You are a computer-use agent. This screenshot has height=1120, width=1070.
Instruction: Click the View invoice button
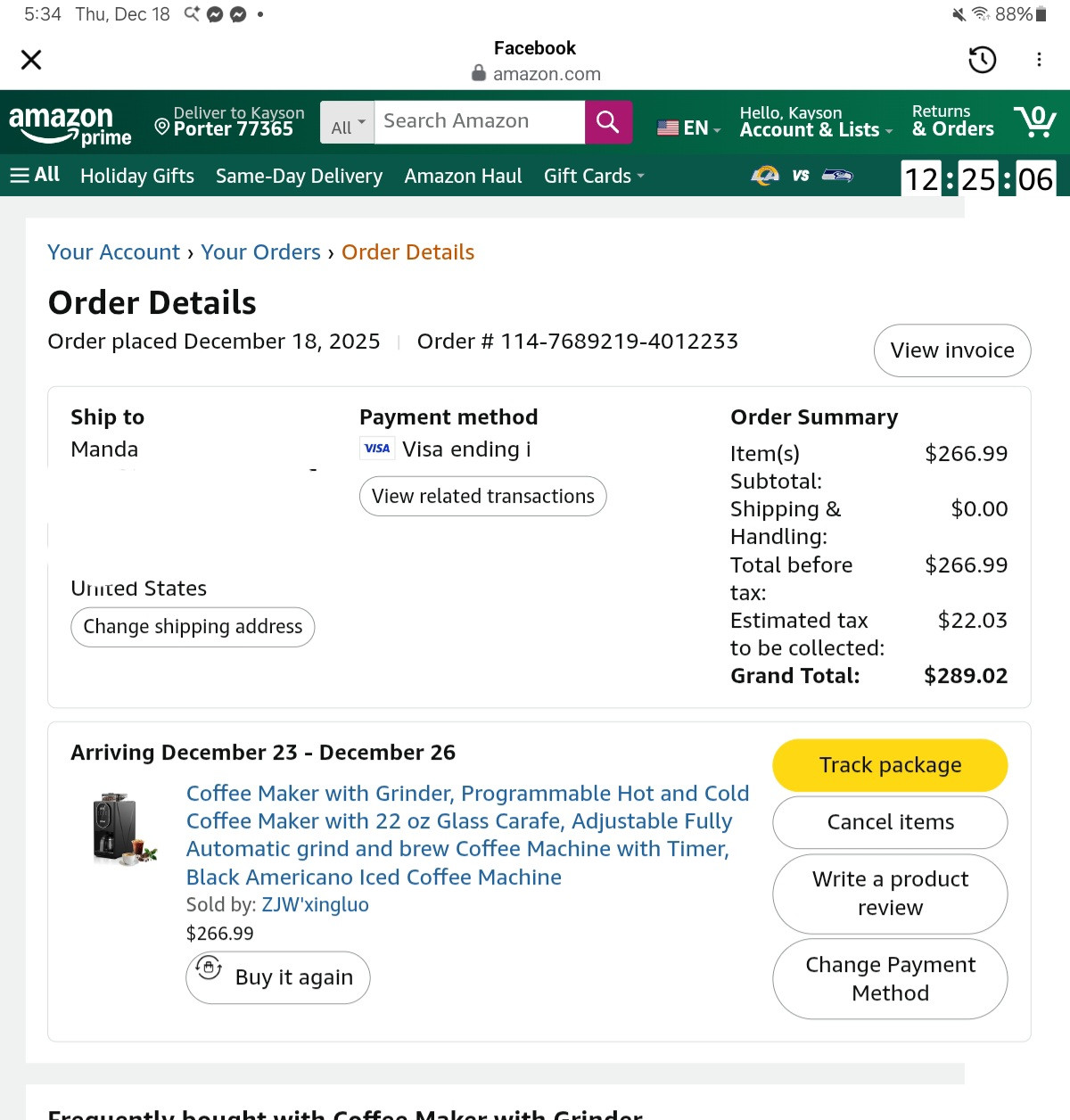click(x=952, y=350)
